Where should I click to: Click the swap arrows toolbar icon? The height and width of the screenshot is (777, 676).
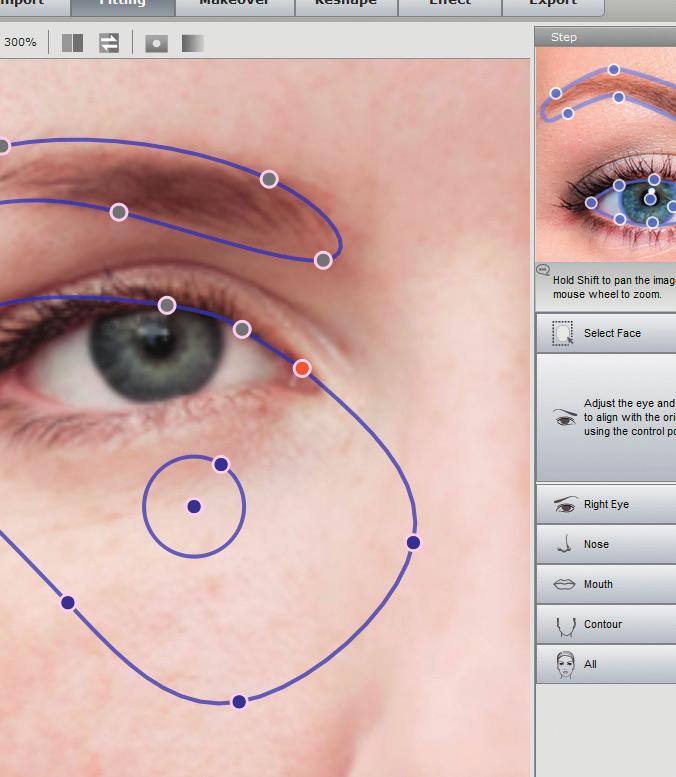pyautogui.click(x=109, y=43)
